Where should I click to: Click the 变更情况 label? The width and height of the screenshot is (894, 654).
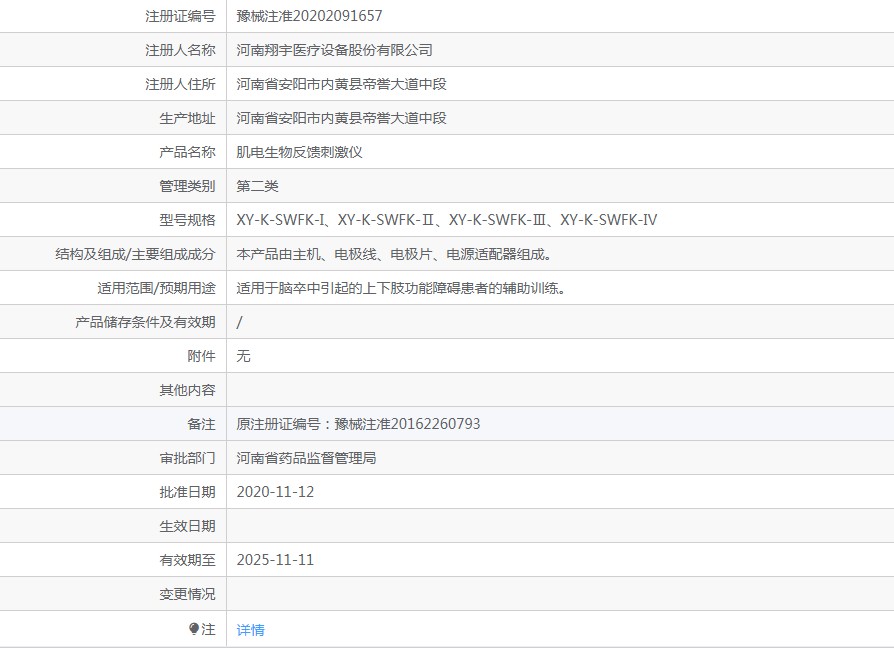187,594
